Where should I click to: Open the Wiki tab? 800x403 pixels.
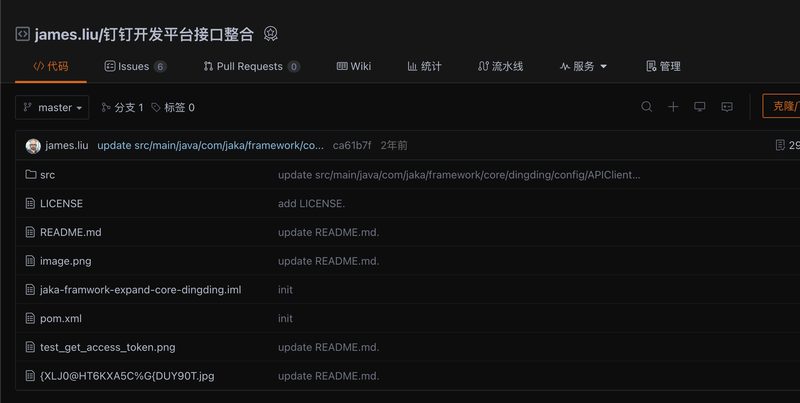coord(354,66)
